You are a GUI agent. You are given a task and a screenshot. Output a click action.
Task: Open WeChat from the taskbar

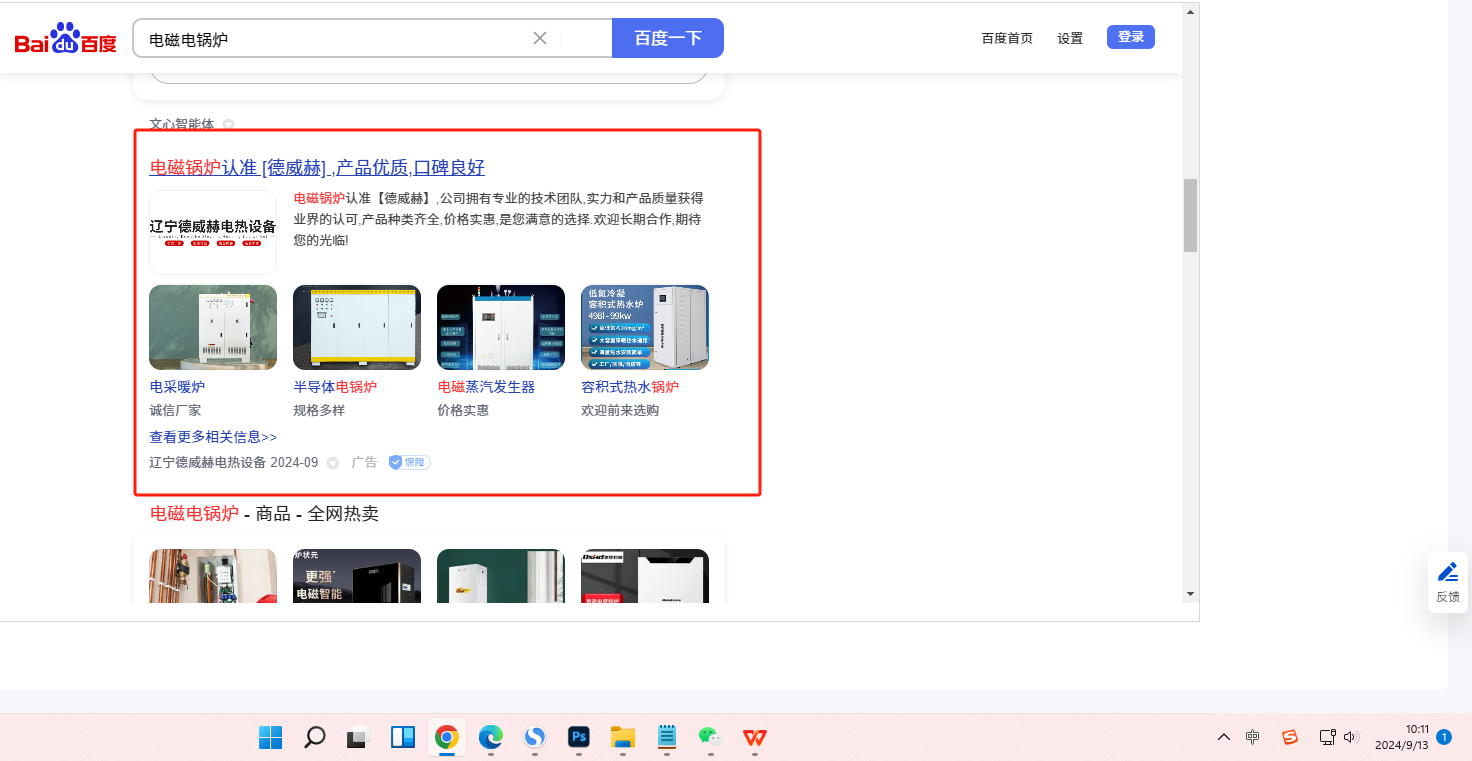pyautogui.click(x=710, y=738)
